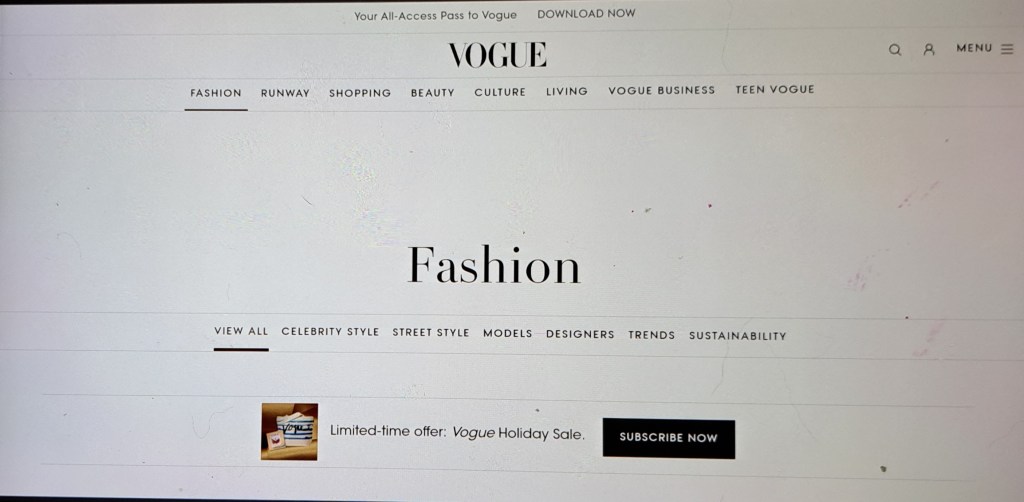The height and width of the screenshot is (502, 1024).
Task: Click the VOGUE logo
Action: (497, 55)
